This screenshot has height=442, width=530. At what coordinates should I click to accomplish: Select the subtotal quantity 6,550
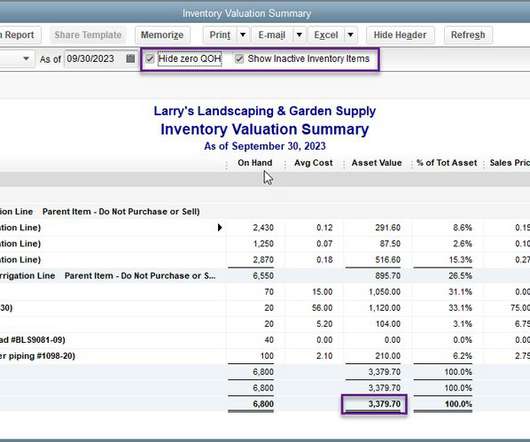point(263,276)
